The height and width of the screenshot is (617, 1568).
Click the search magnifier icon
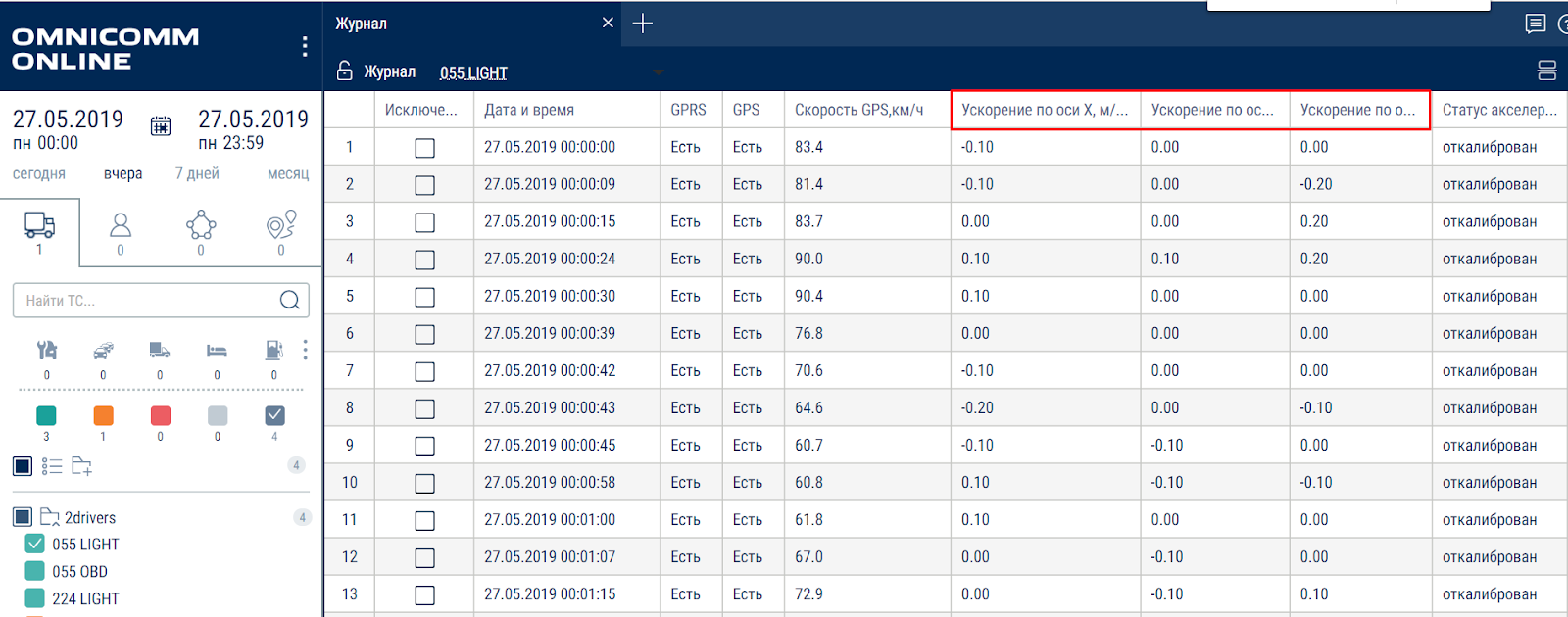pyautogui.click(x=289, y=300)
